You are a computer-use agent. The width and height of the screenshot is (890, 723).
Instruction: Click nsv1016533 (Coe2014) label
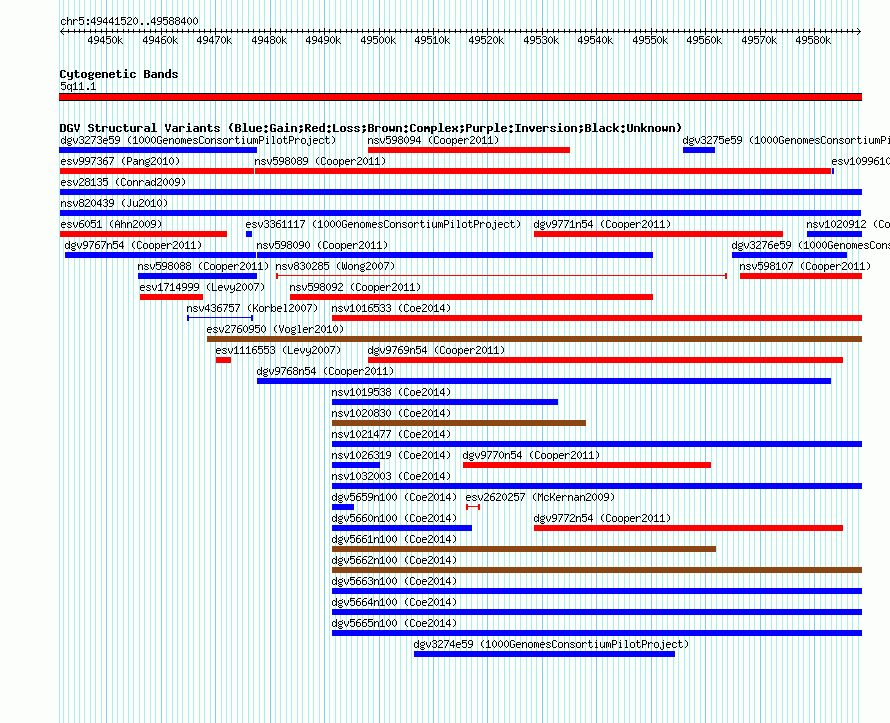pos(392,308)
